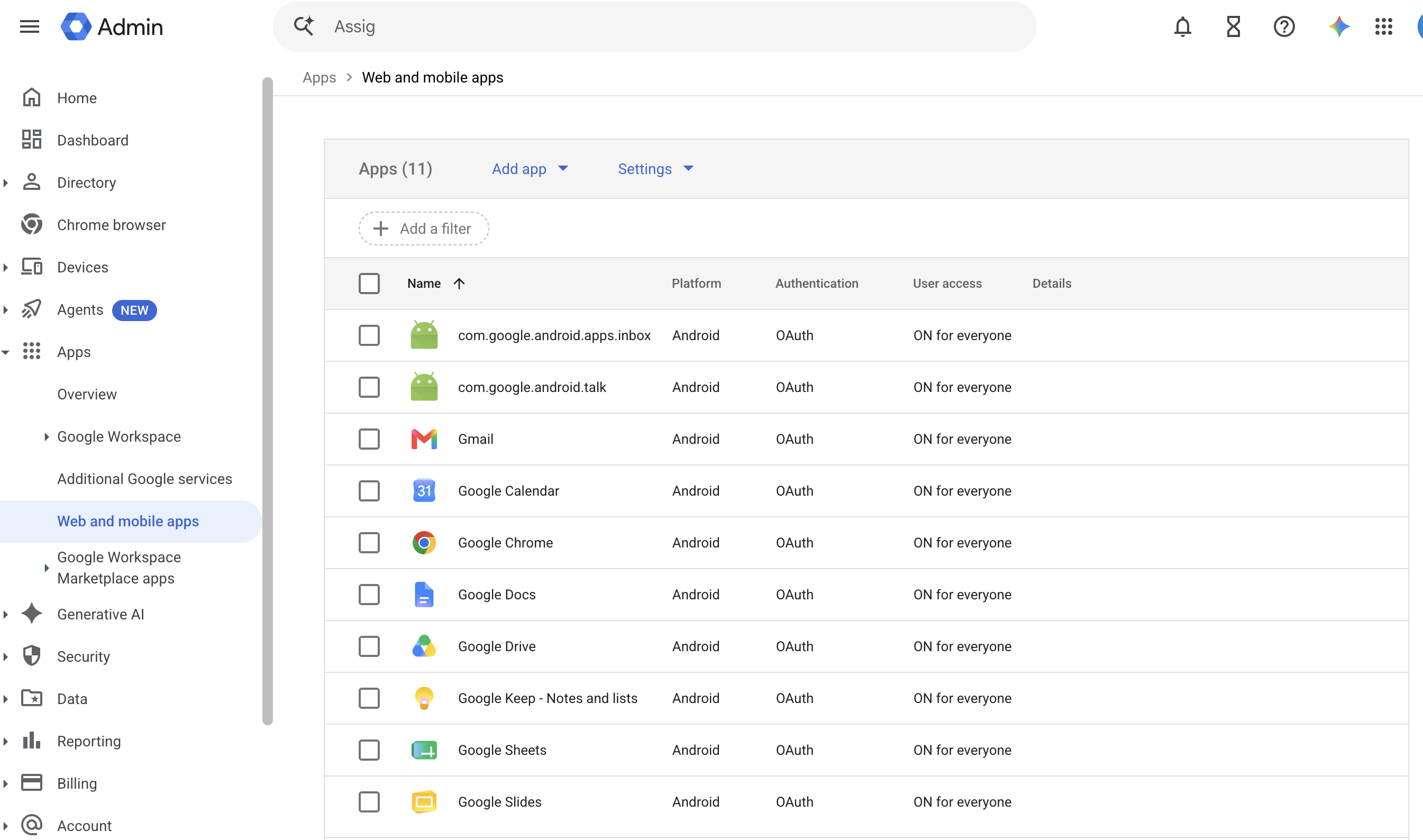Click the Dashboard icon in sidebar
Screen dimensions: 1423x840
click(x=32, y=140)
